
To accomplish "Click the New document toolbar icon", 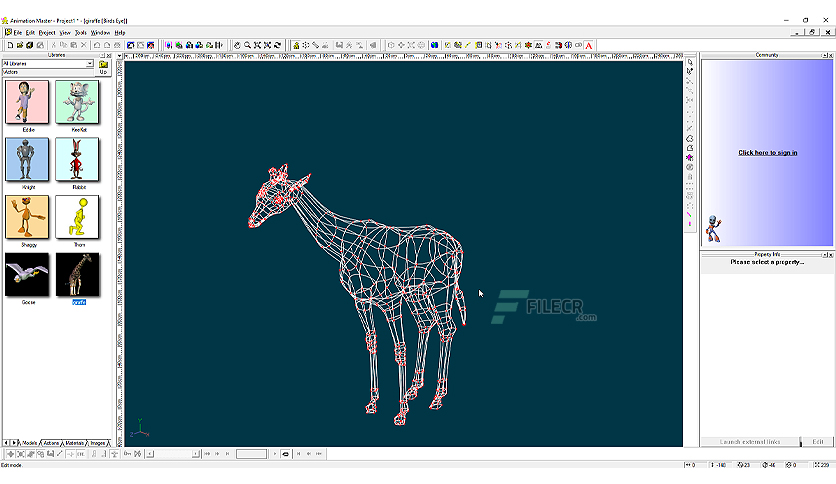I will pos(10,45).
